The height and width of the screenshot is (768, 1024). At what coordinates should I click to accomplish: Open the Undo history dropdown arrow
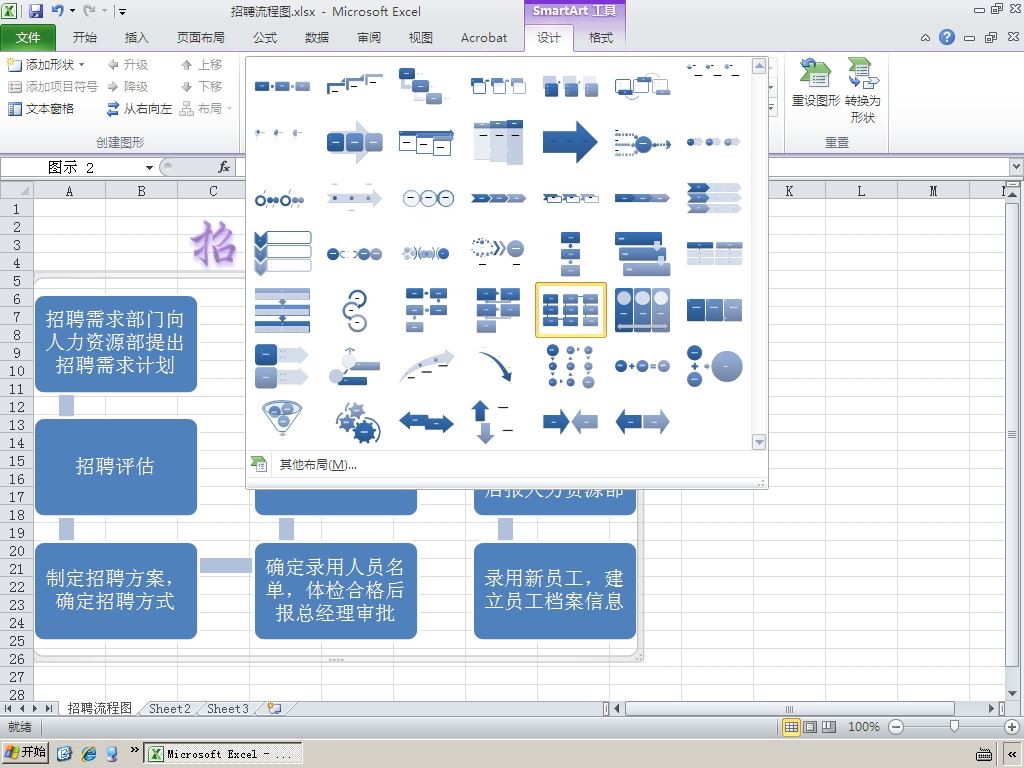point(72,11)
